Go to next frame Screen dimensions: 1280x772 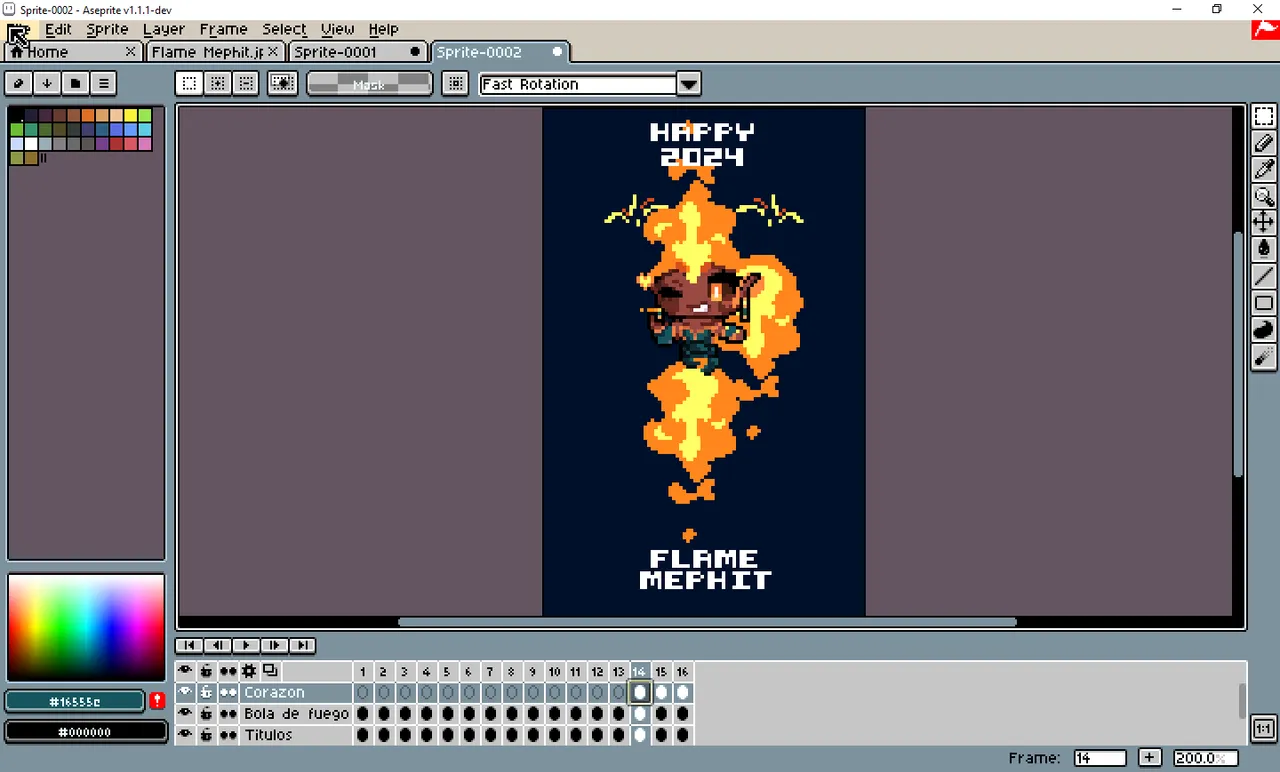pos(274,645)
